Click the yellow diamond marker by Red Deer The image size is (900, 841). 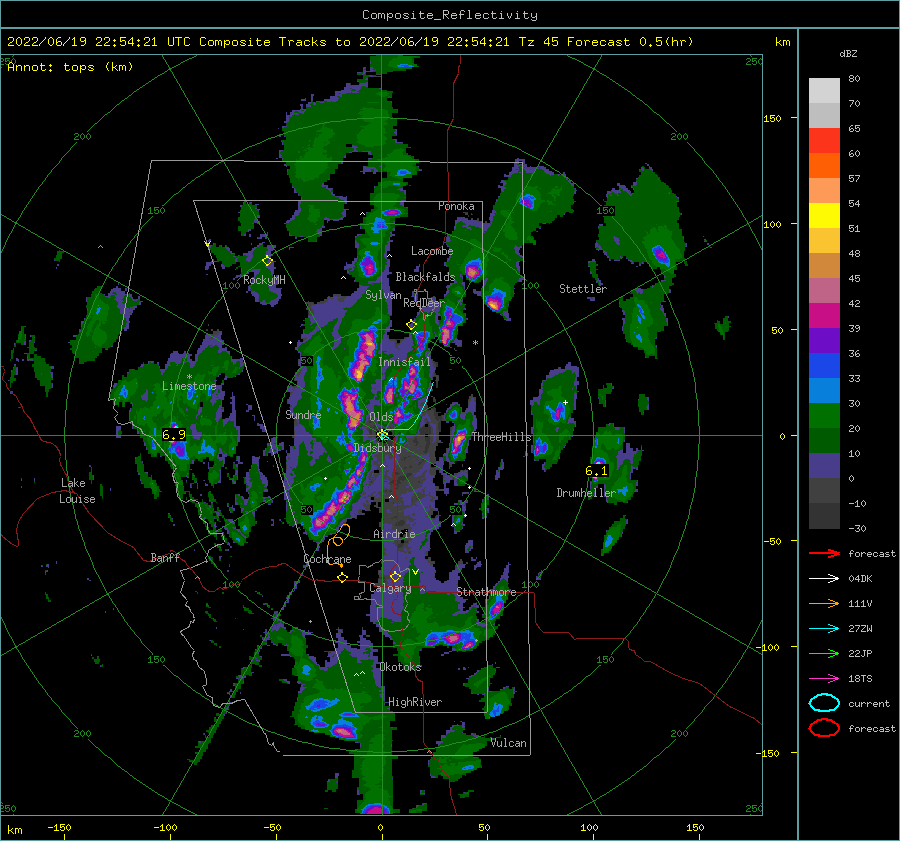click(411, 325)
